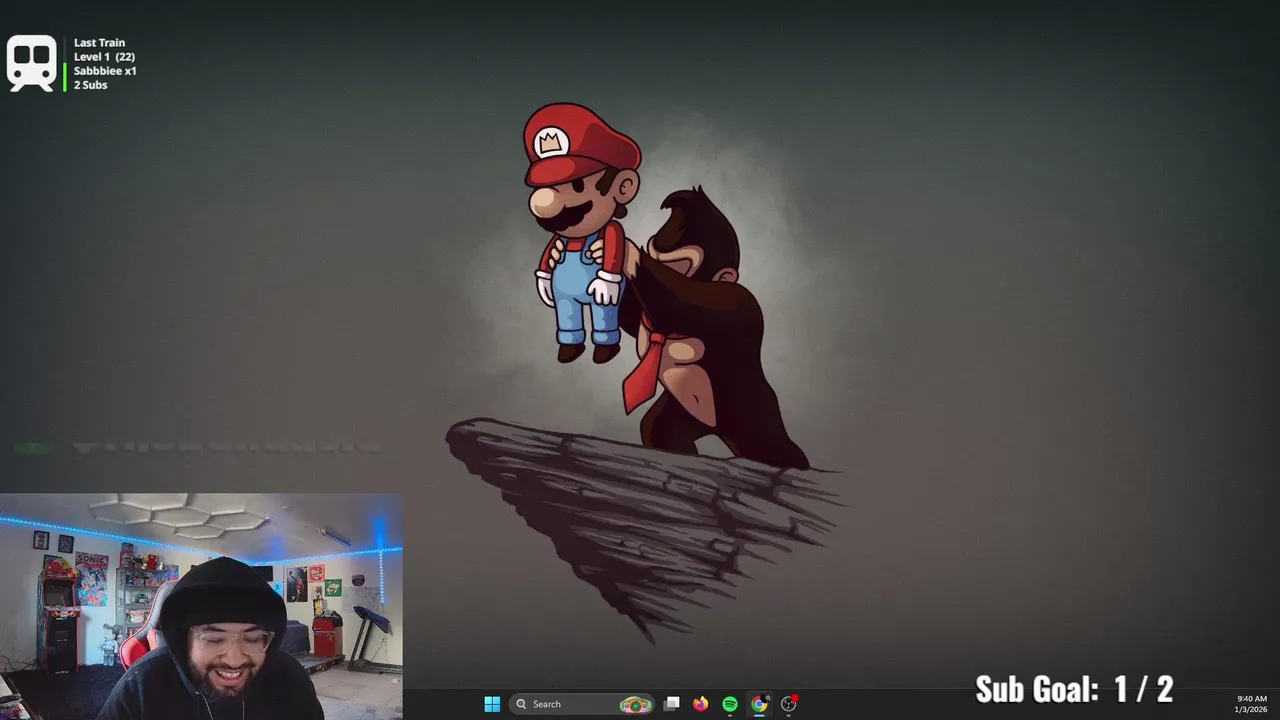Click the taskbar Search box
This screenshot has width=1280, height=720.
(583, 704)
